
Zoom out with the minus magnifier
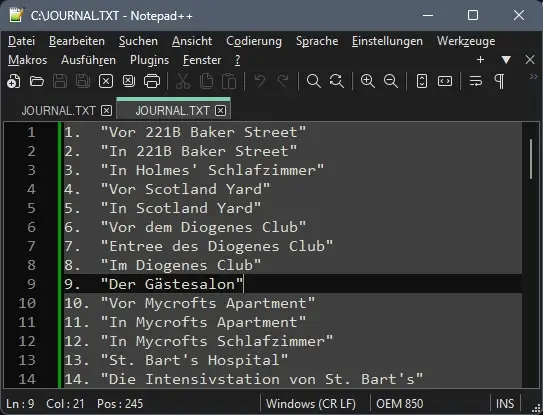click(x=391, y=81)
